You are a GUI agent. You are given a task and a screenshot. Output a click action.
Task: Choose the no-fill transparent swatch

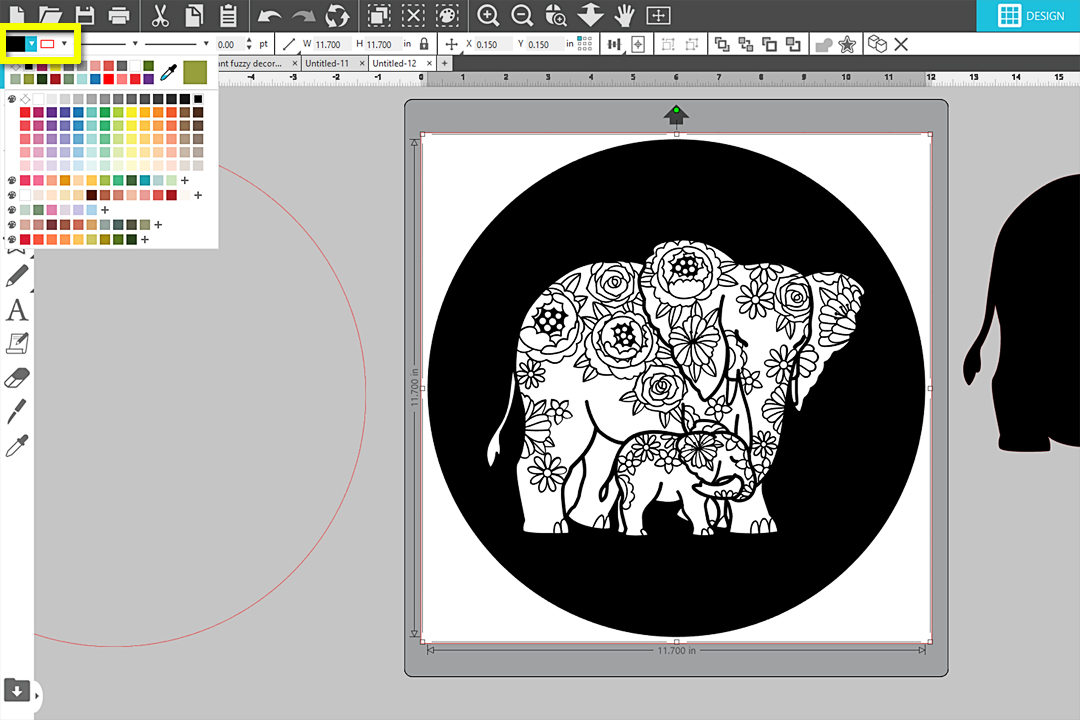tap(25, 99)
